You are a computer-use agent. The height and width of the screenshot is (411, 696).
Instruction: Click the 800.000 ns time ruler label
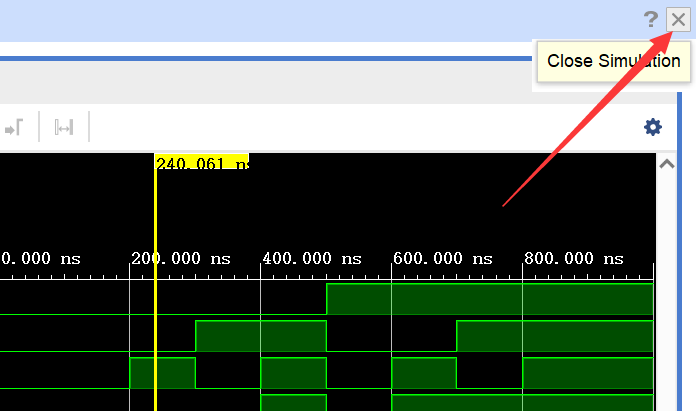(x=573, y=258)
